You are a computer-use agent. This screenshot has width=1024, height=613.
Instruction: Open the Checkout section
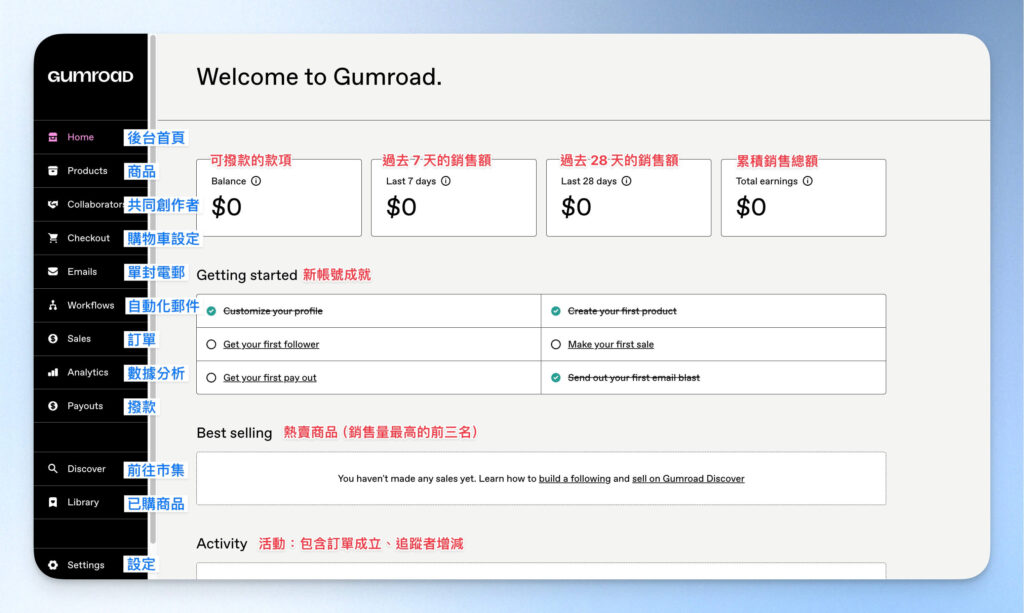(91, 238)
